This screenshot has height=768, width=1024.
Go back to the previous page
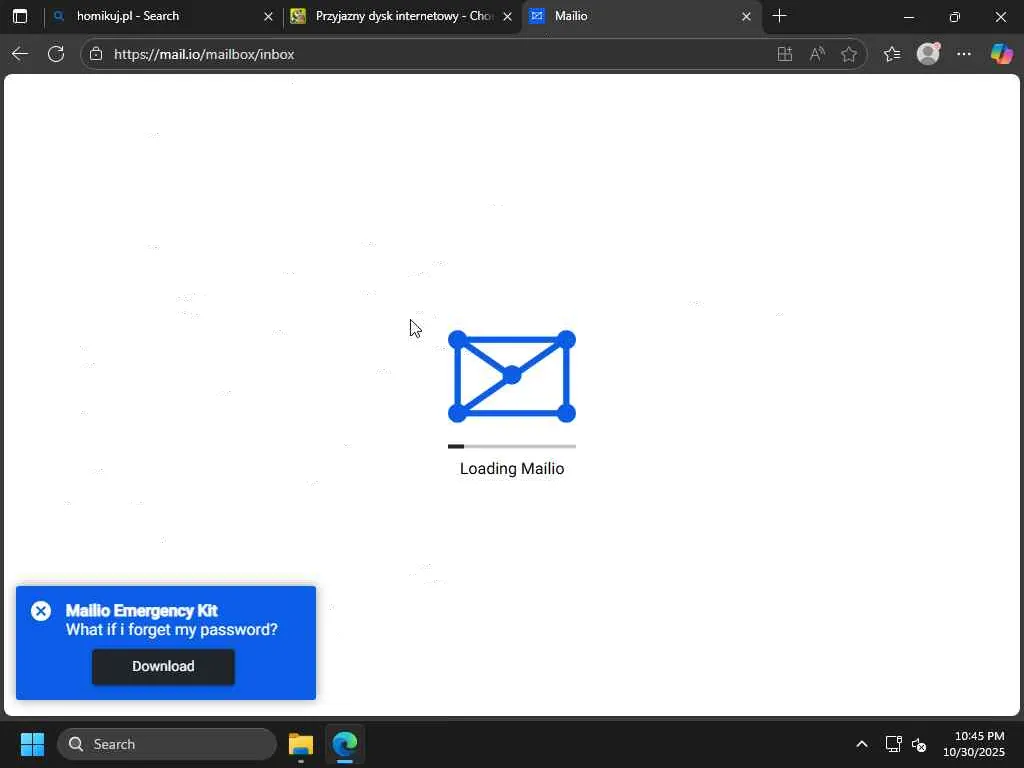(20, 54)
